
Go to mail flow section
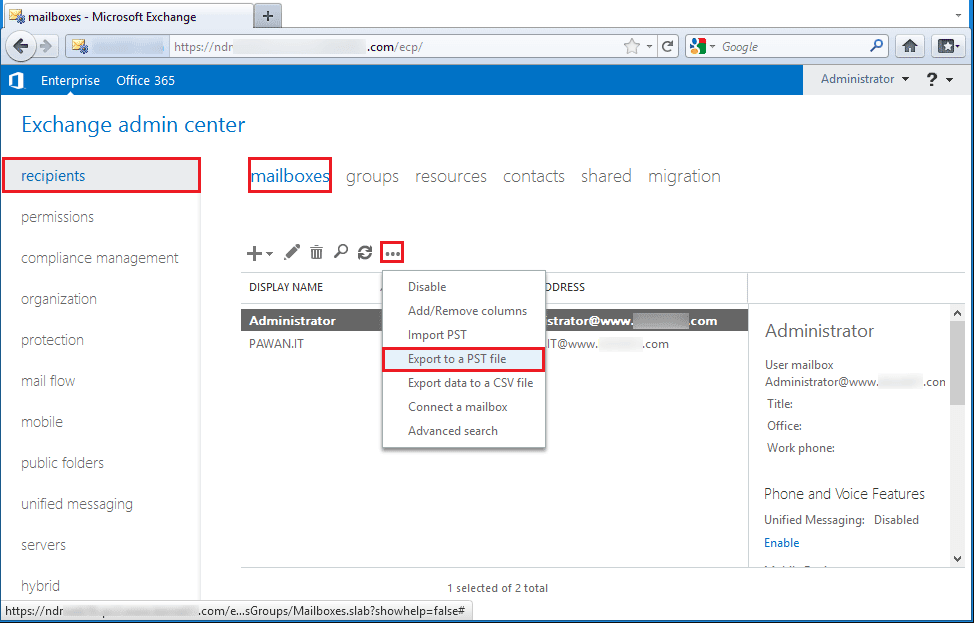click(x=48, y=381)
